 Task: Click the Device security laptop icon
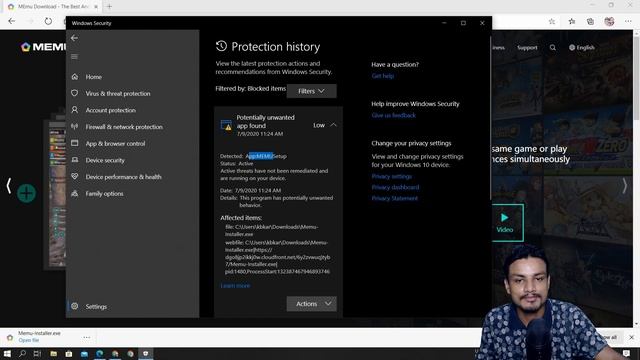coord(75,160)
